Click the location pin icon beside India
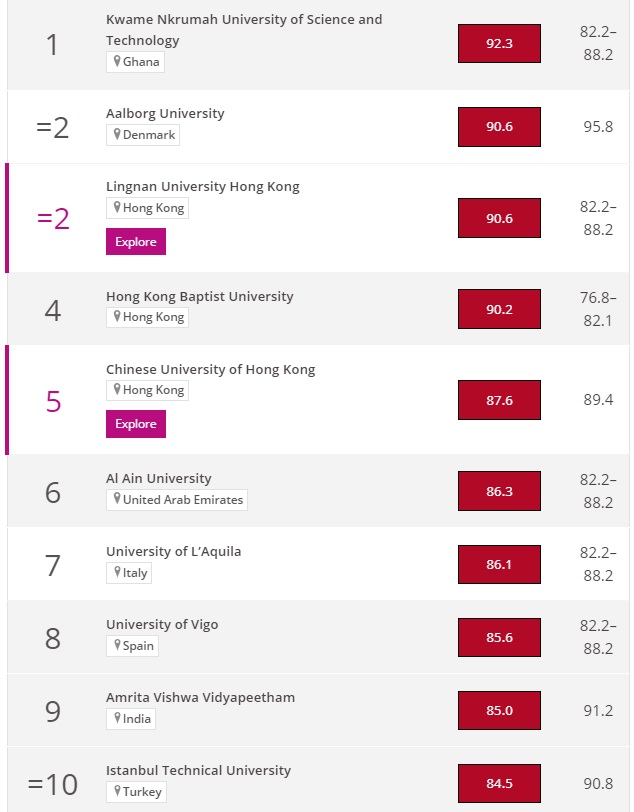The image size is (634, 812). point(117,719)
